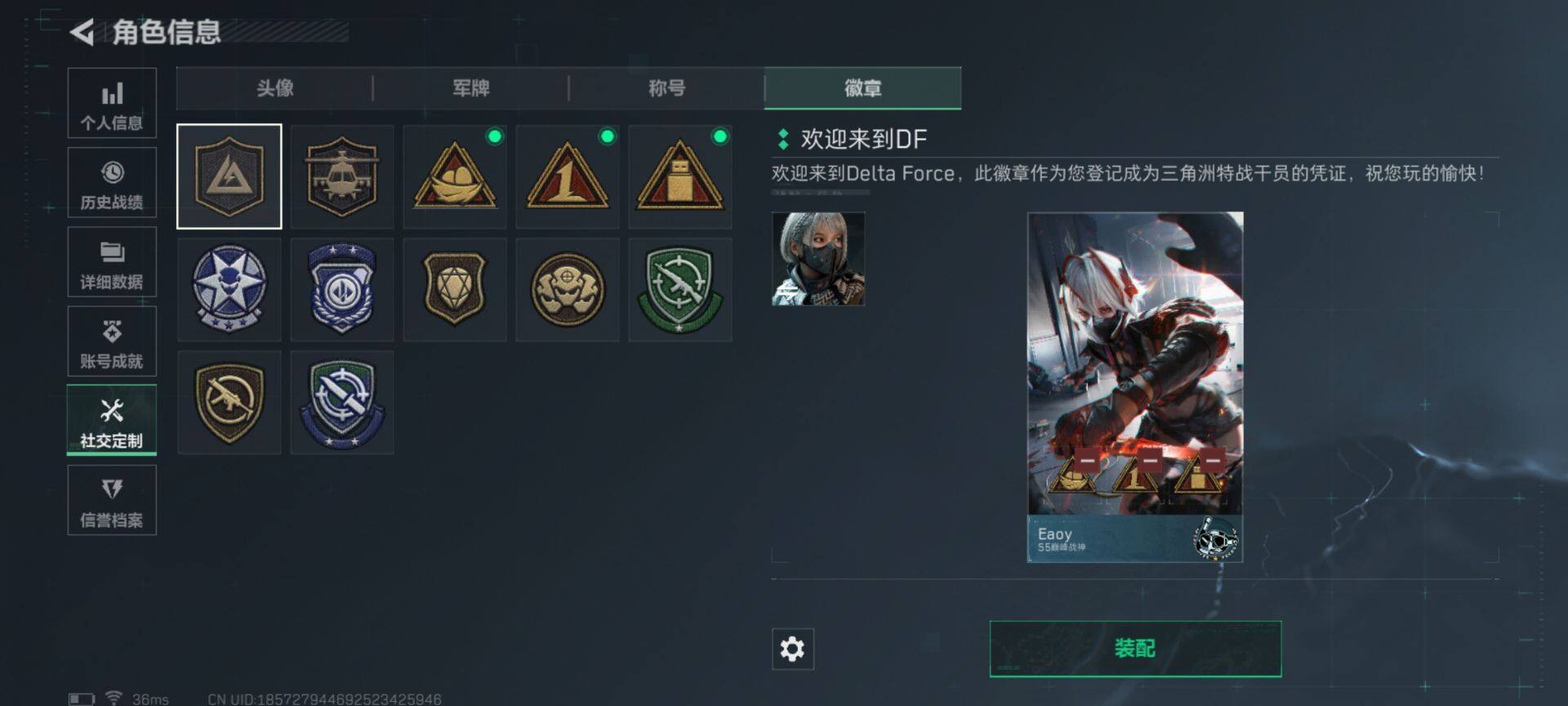The height and width of the screenshot is (706, 1568).
Task: Switch to the 头像 tab
Action: click(x=275, y=88)
